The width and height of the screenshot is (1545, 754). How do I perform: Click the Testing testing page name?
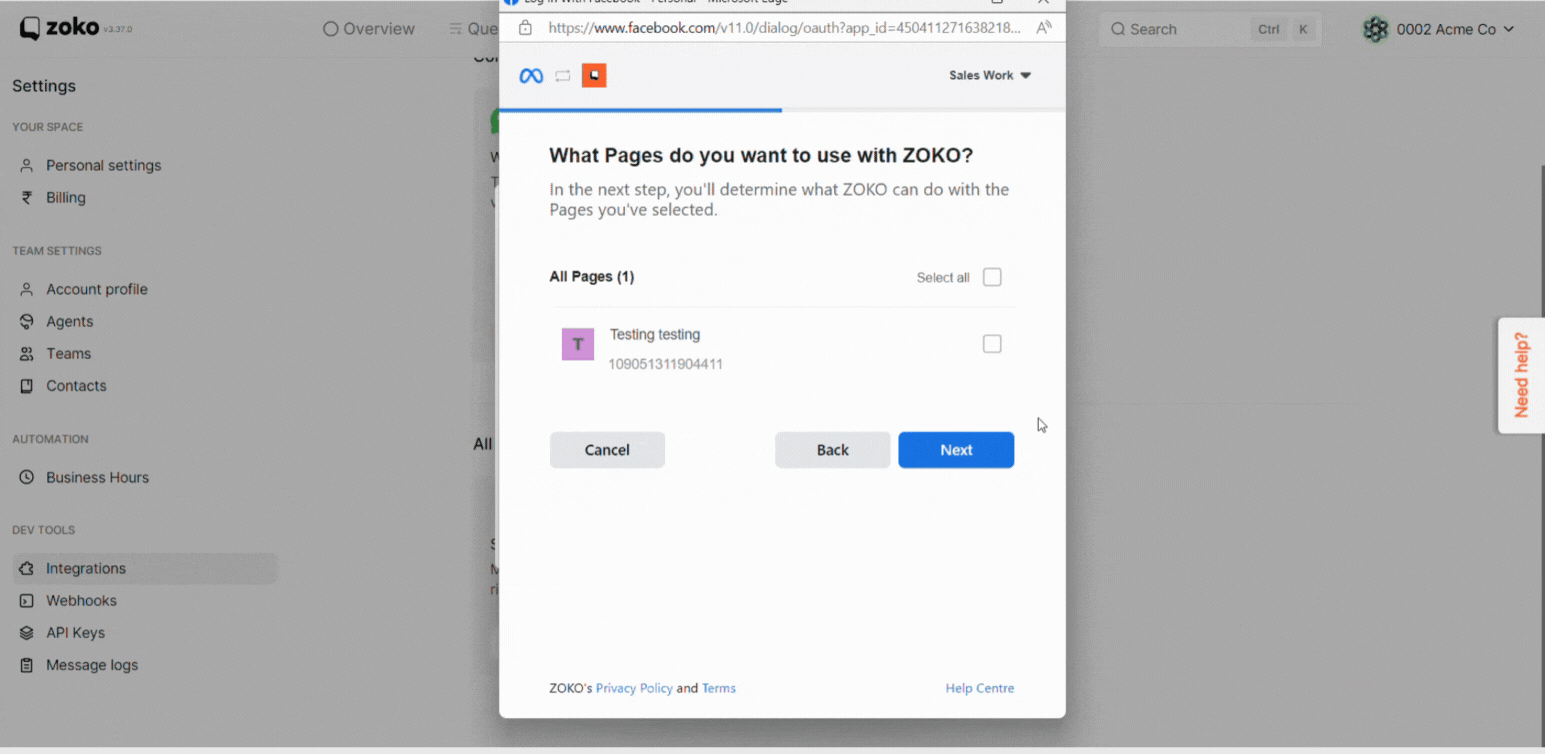point(655,335)
